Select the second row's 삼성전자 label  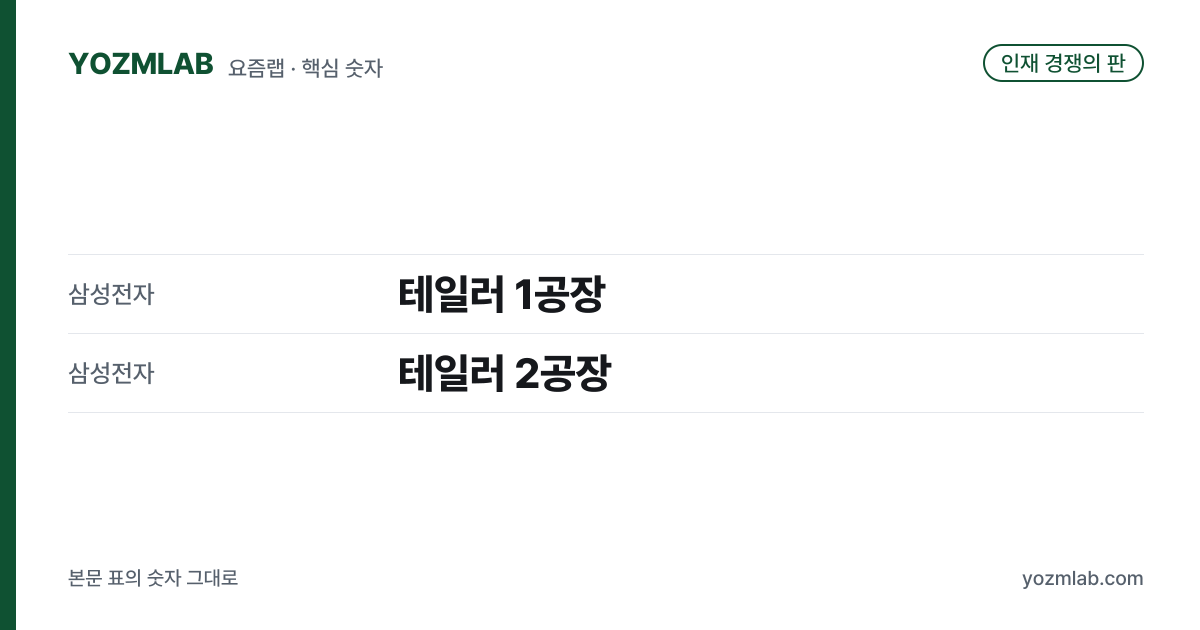click(111, 374)
